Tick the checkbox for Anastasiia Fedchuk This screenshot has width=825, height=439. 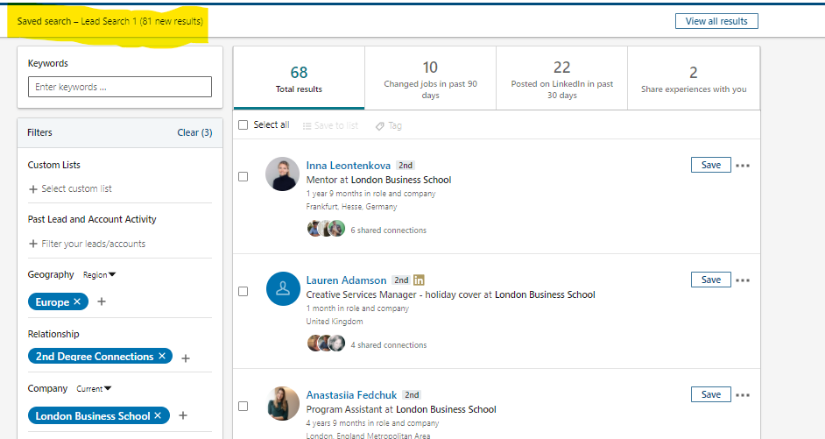243,406
